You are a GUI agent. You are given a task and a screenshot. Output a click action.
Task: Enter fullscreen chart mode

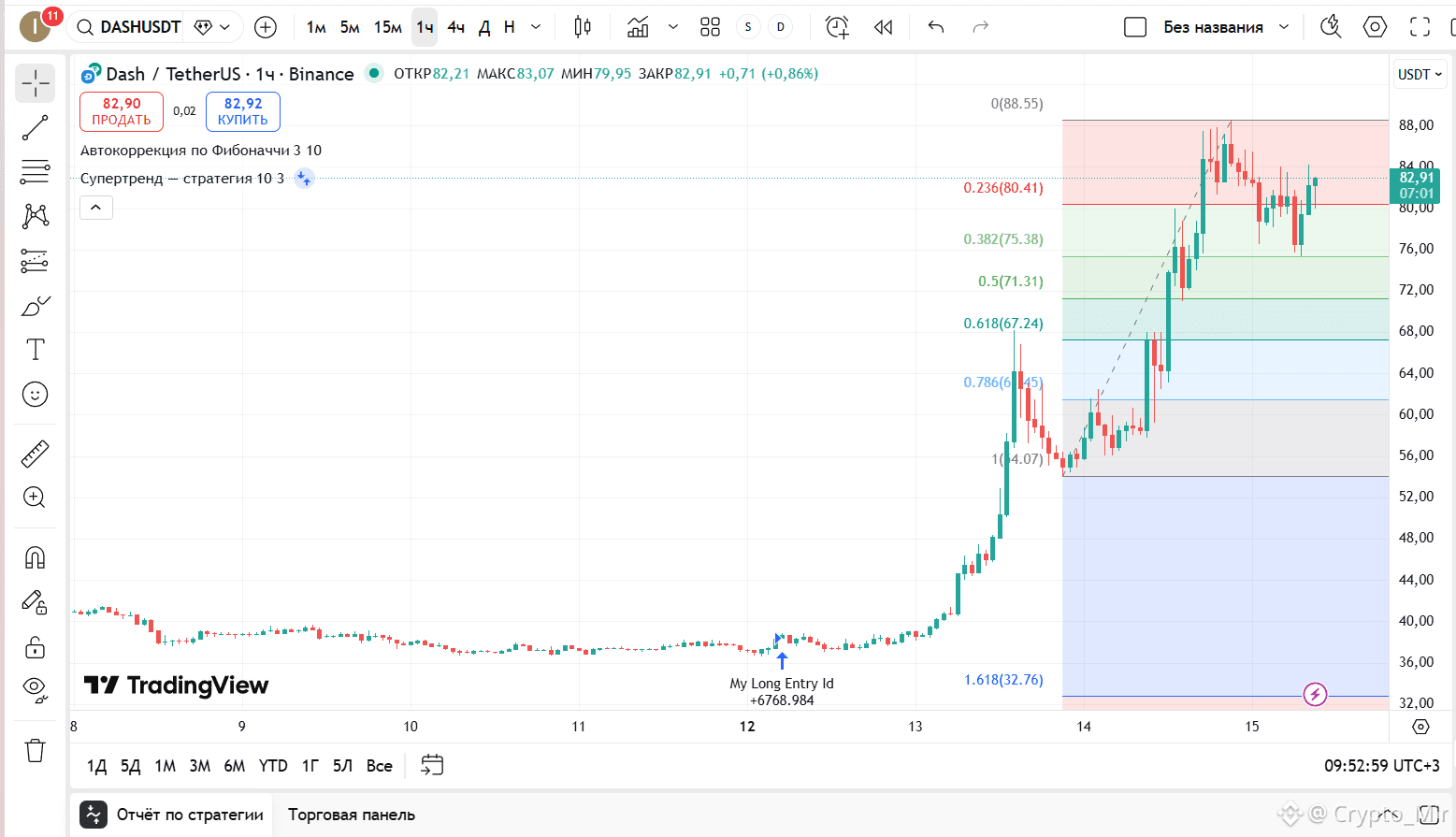click(1420, 27)
